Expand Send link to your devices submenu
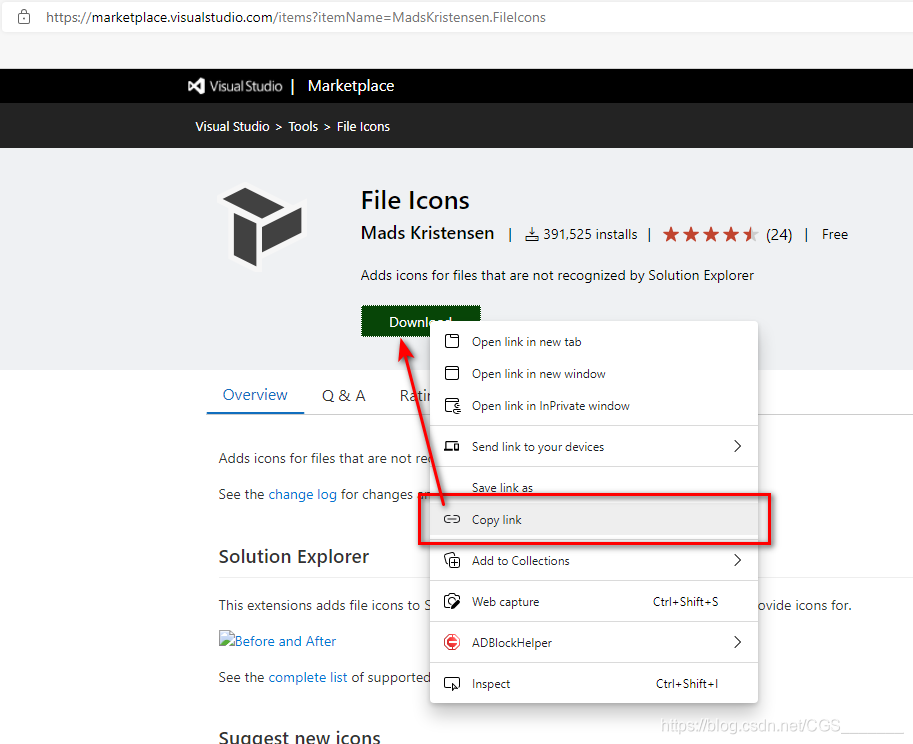913x744 pixels. point(737,446)
